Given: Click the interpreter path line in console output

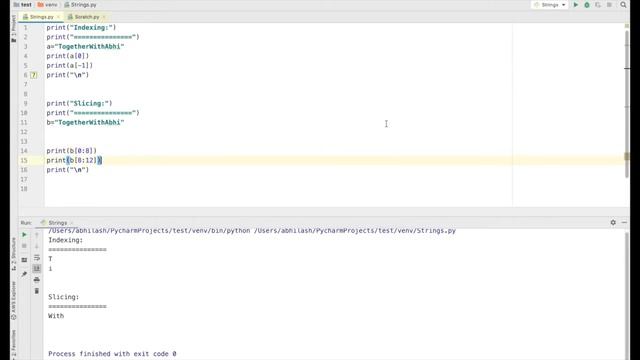Looking at the screenshot, I should pos(252,231).
